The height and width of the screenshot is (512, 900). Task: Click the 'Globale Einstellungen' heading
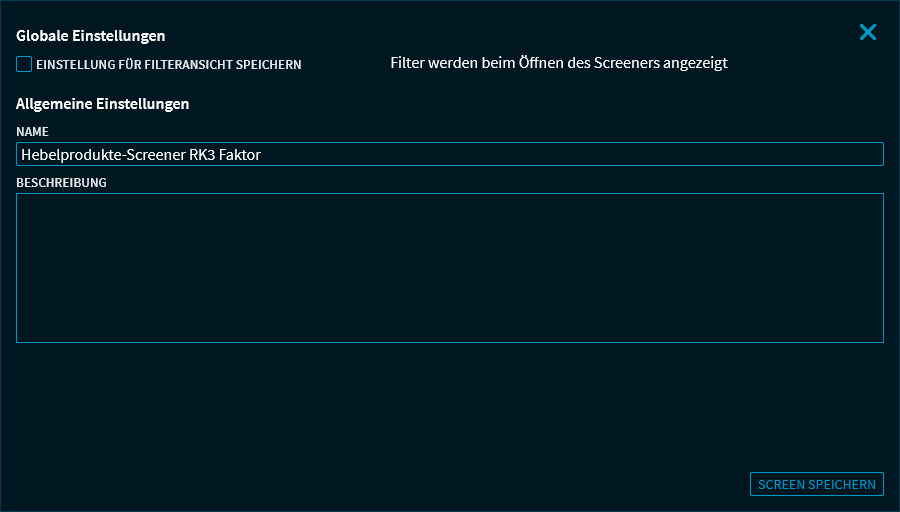91,36
